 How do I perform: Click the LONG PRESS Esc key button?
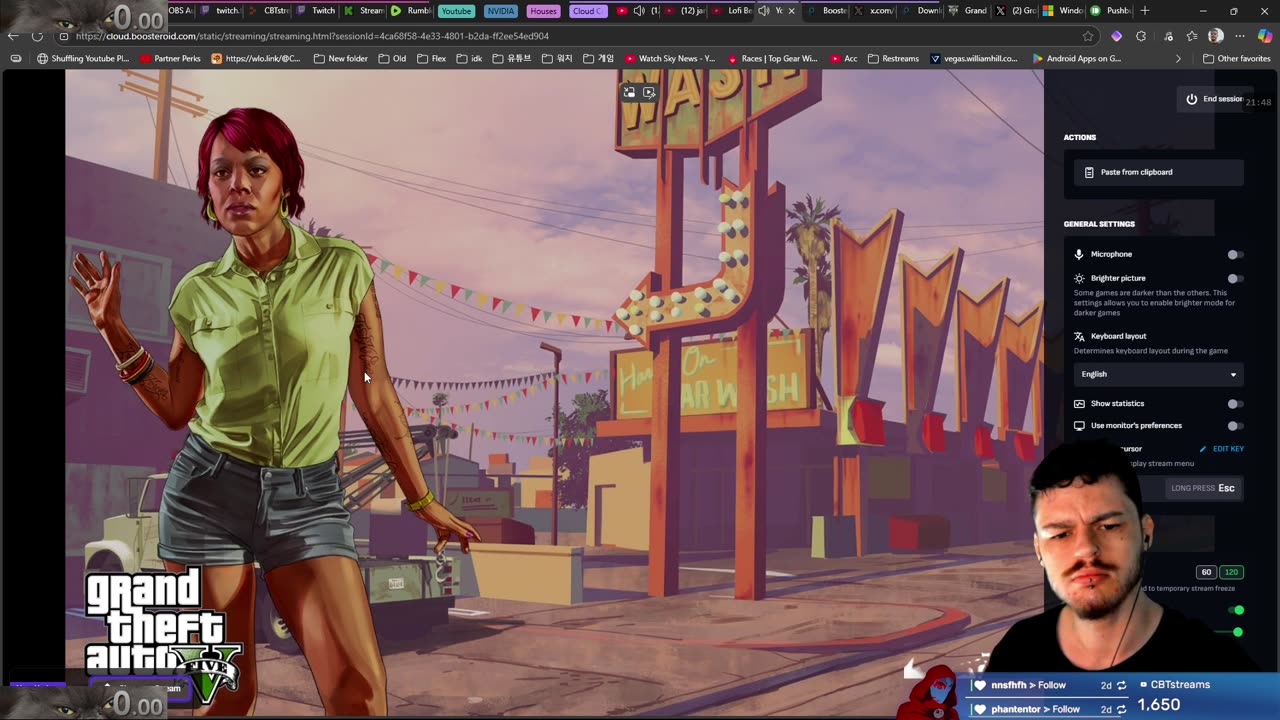pyautogui.click(x=1204, y=488)
